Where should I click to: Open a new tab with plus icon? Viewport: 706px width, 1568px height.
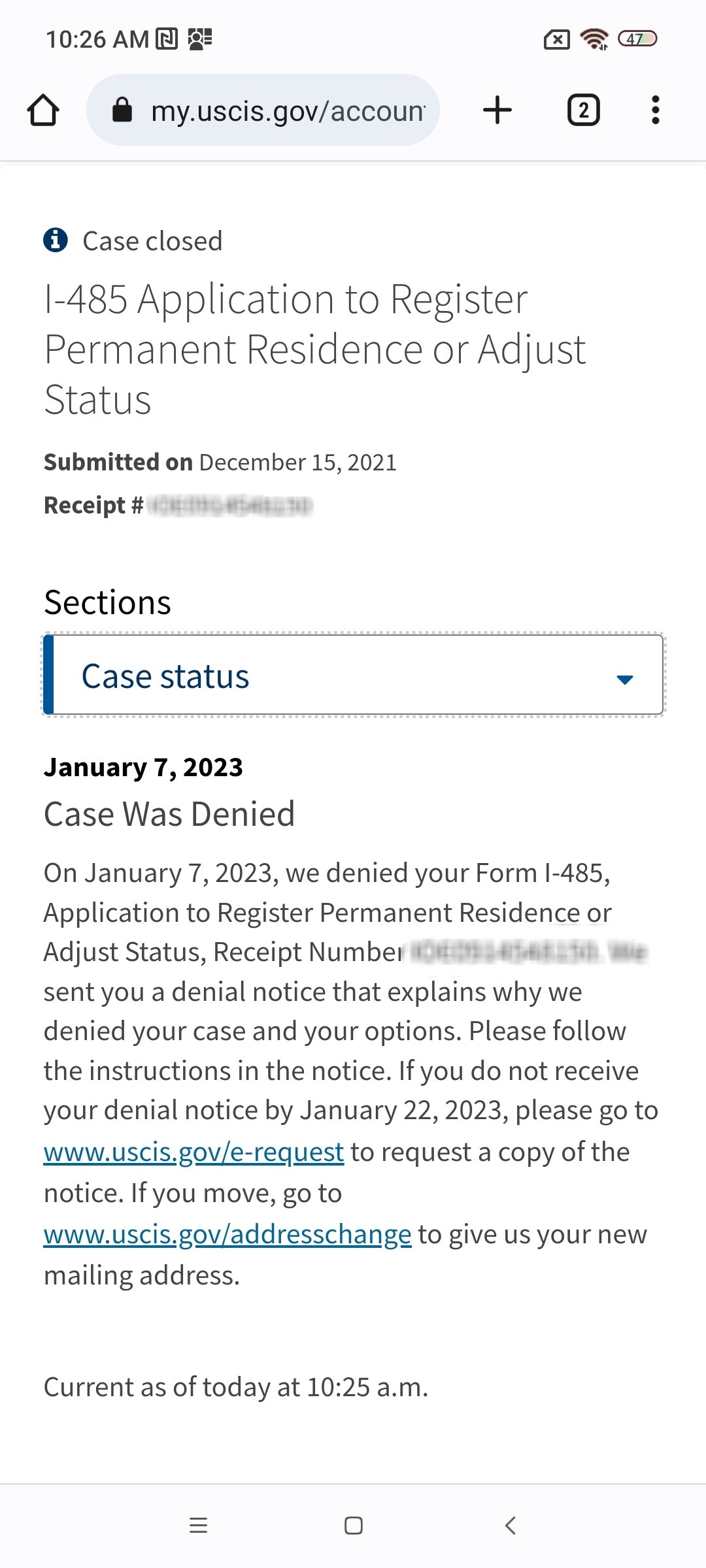[x=497, y=110]
